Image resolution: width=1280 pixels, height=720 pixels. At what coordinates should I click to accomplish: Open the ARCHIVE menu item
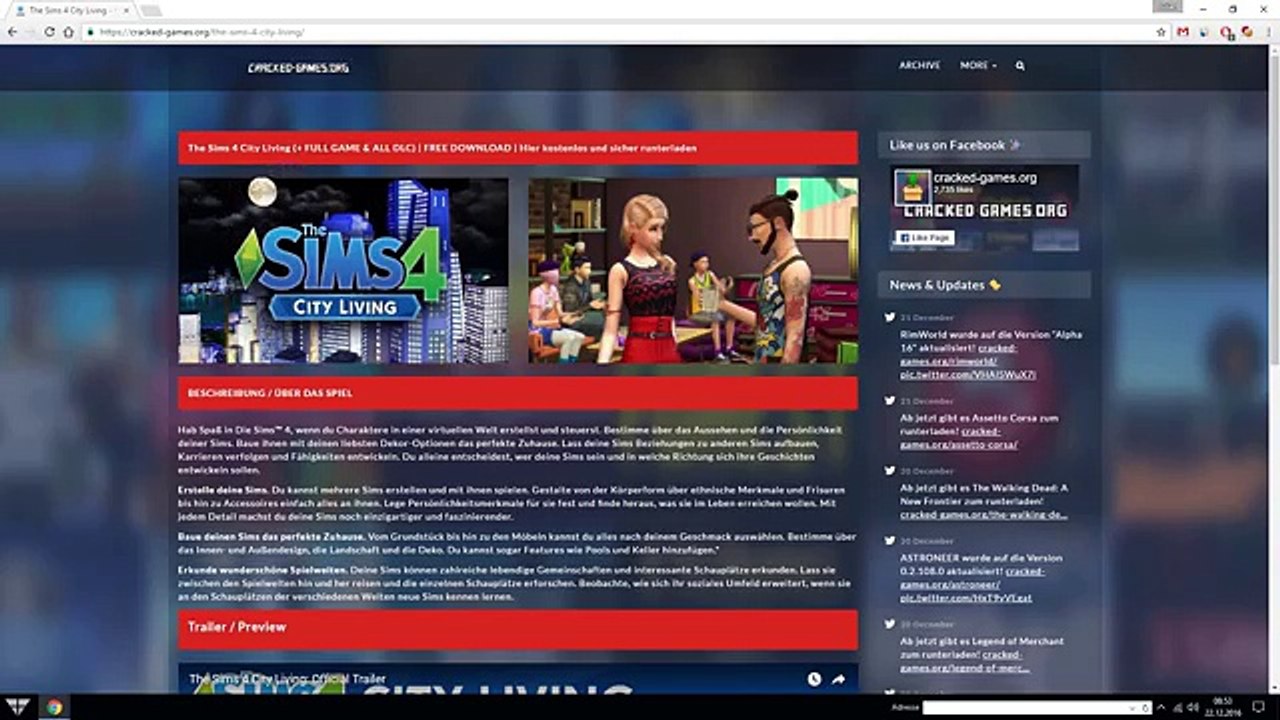(919, 65)
